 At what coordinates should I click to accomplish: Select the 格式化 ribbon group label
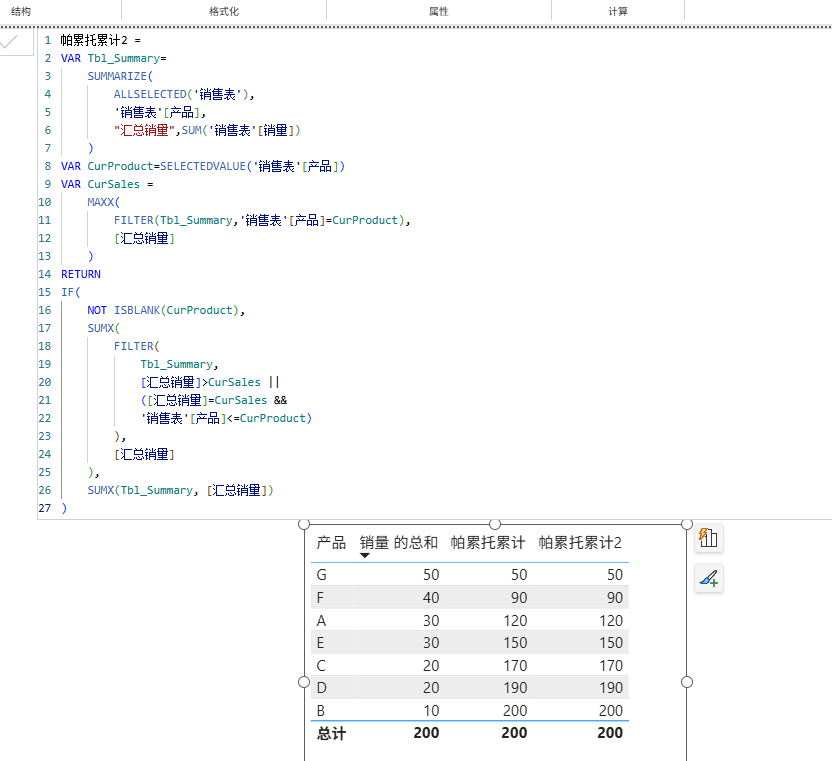coord(223,11)
